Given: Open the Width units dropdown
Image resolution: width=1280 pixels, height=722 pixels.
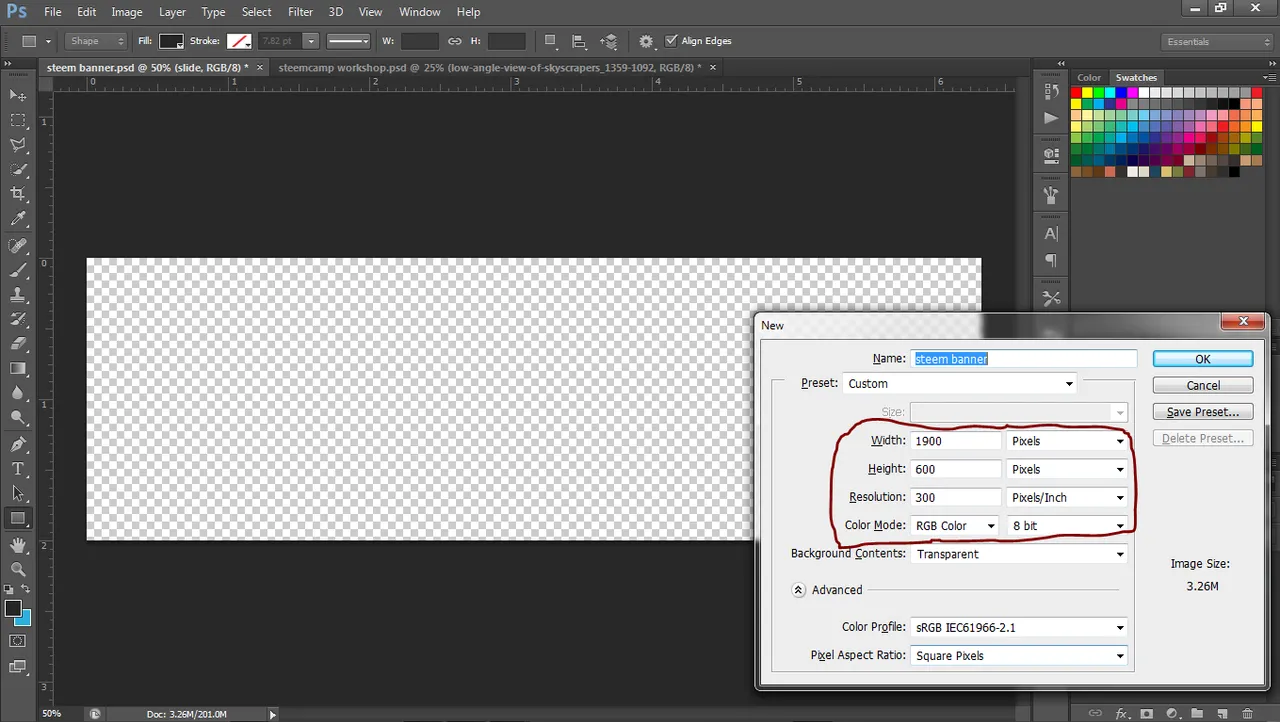Looking at the screenshot, I should pos(1068,441).
